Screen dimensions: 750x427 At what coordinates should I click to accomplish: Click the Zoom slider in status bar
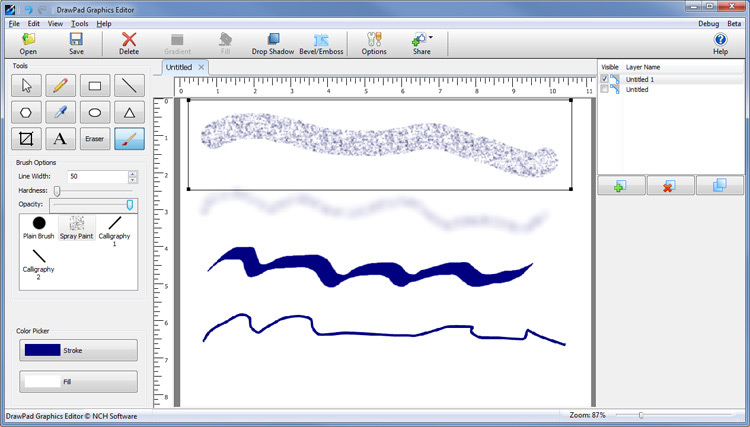[641, 416]
